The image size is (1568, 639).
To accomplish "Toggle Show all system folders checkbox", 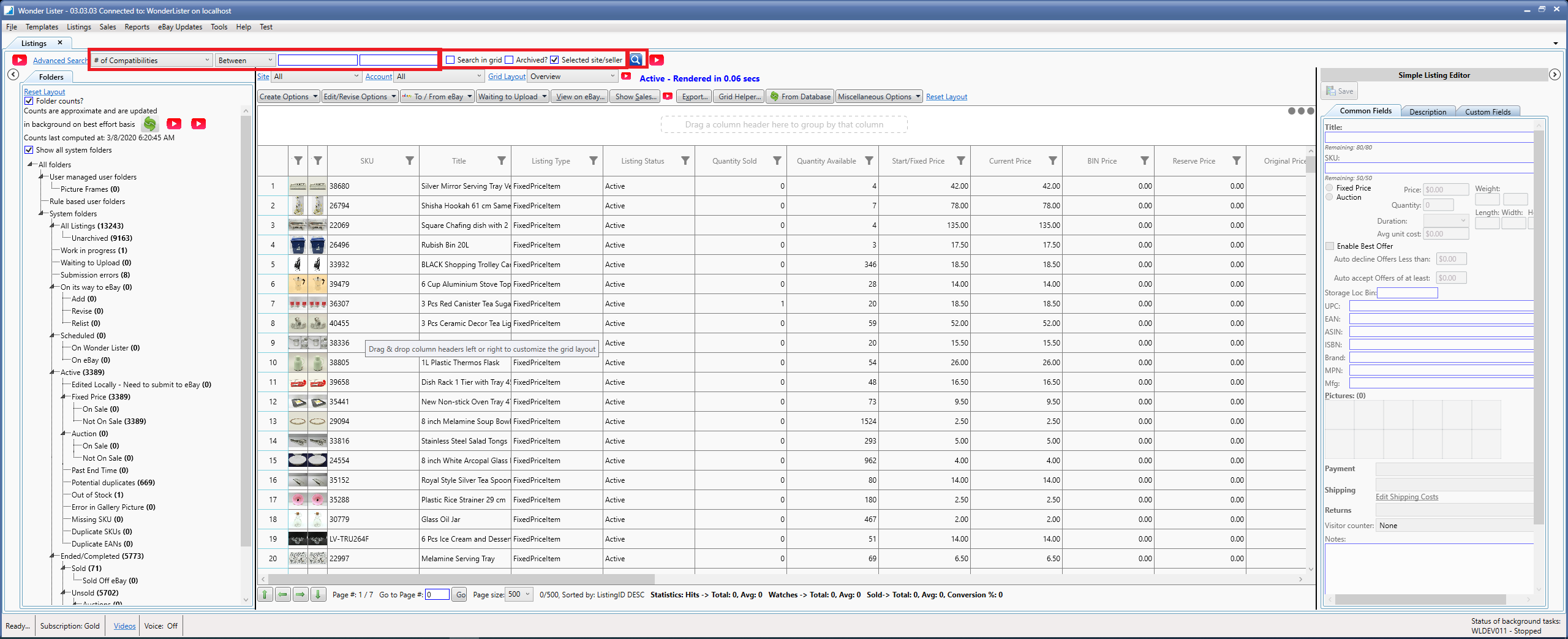I will point(29,150).
